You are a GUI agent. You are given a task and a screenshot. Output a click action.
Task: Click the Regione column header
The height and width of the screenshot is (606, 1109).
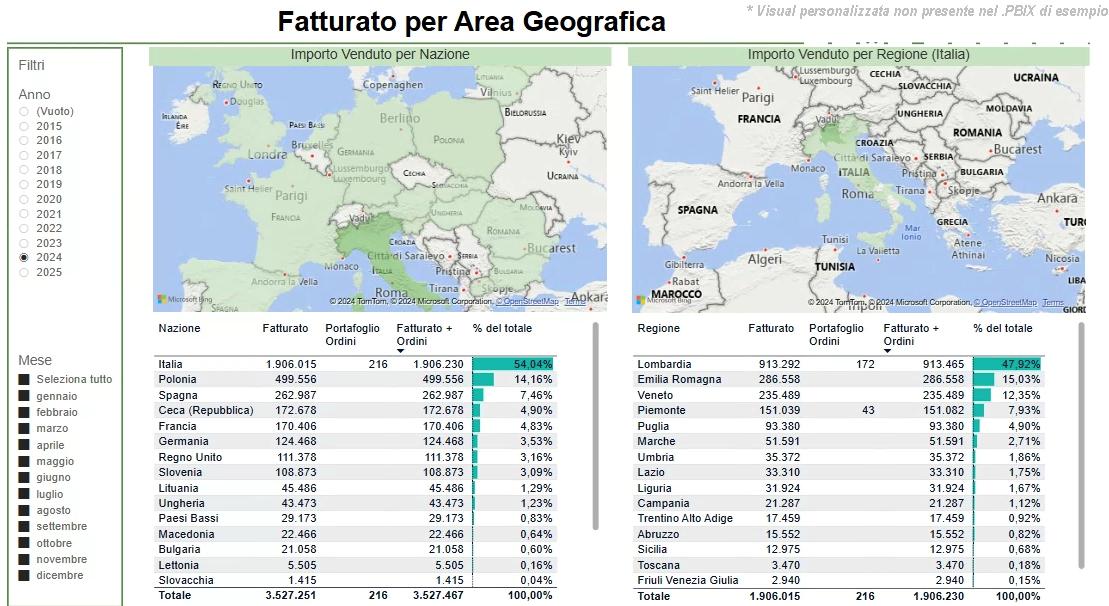[658, 328]
